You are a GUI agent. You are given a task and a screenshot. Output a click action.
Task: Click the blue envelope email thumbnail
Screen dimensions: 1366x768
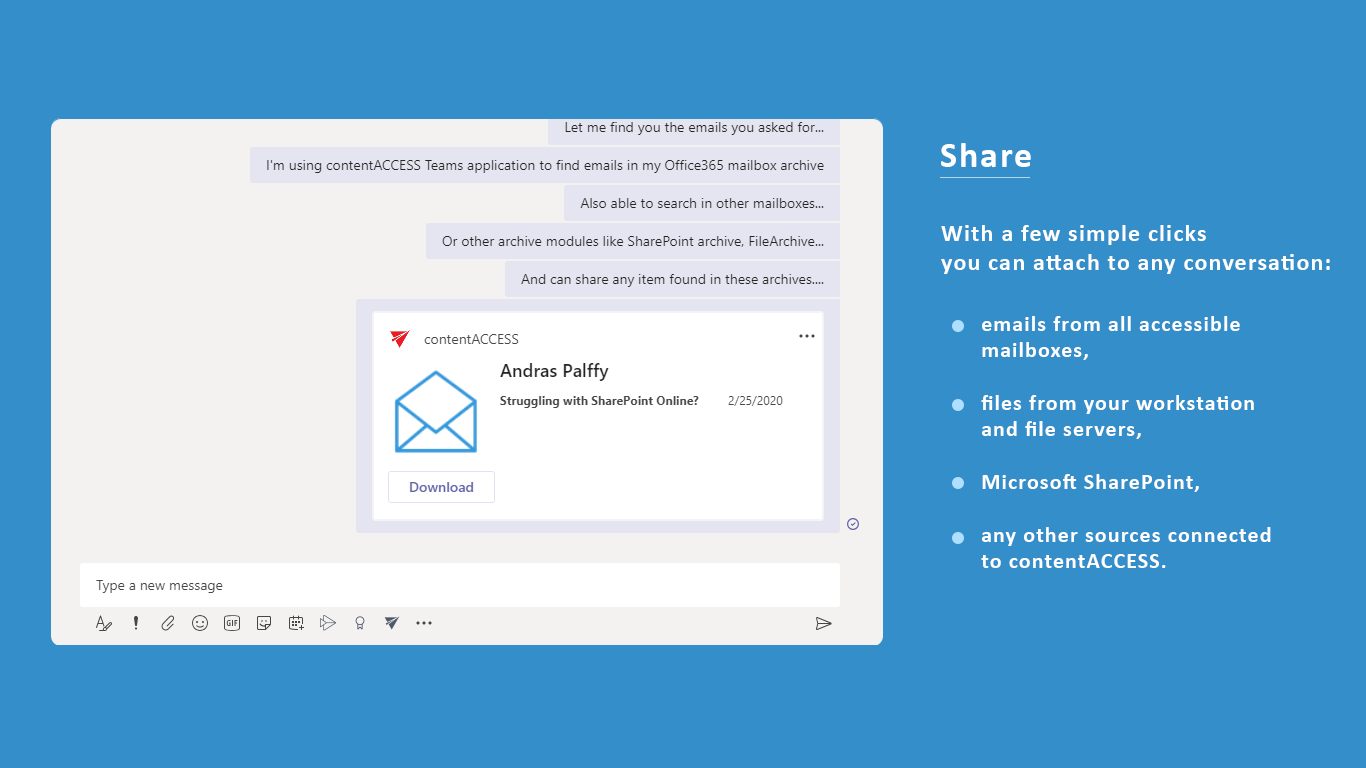click(x=436, y=411)
